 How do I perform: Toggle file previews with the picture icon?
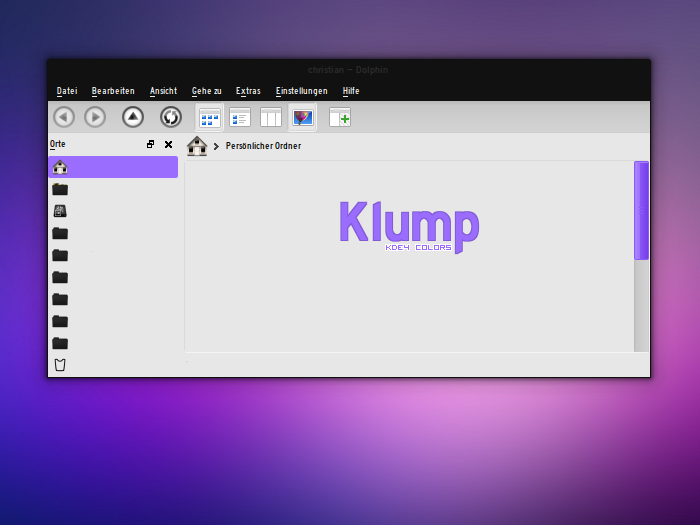(303, 117)
